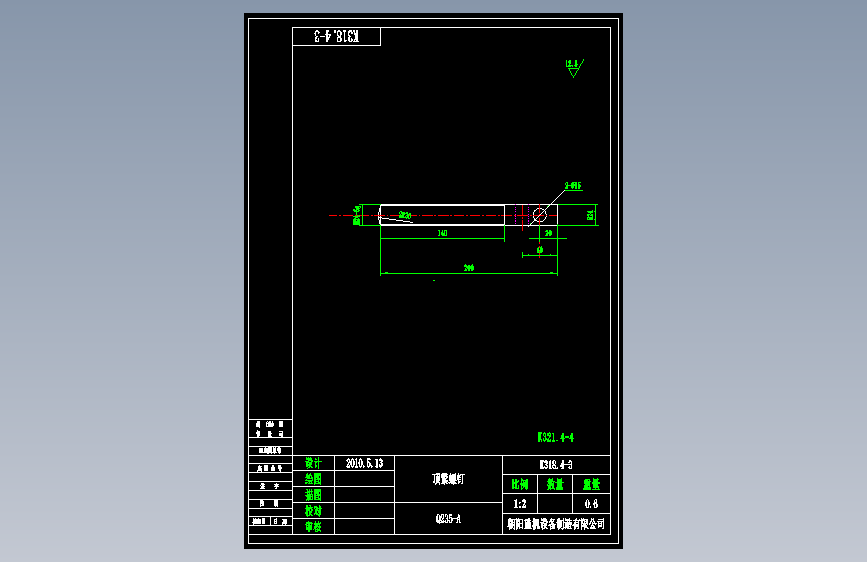Click the drawing number K318.4-3 in title block

[x=556, y=465]
